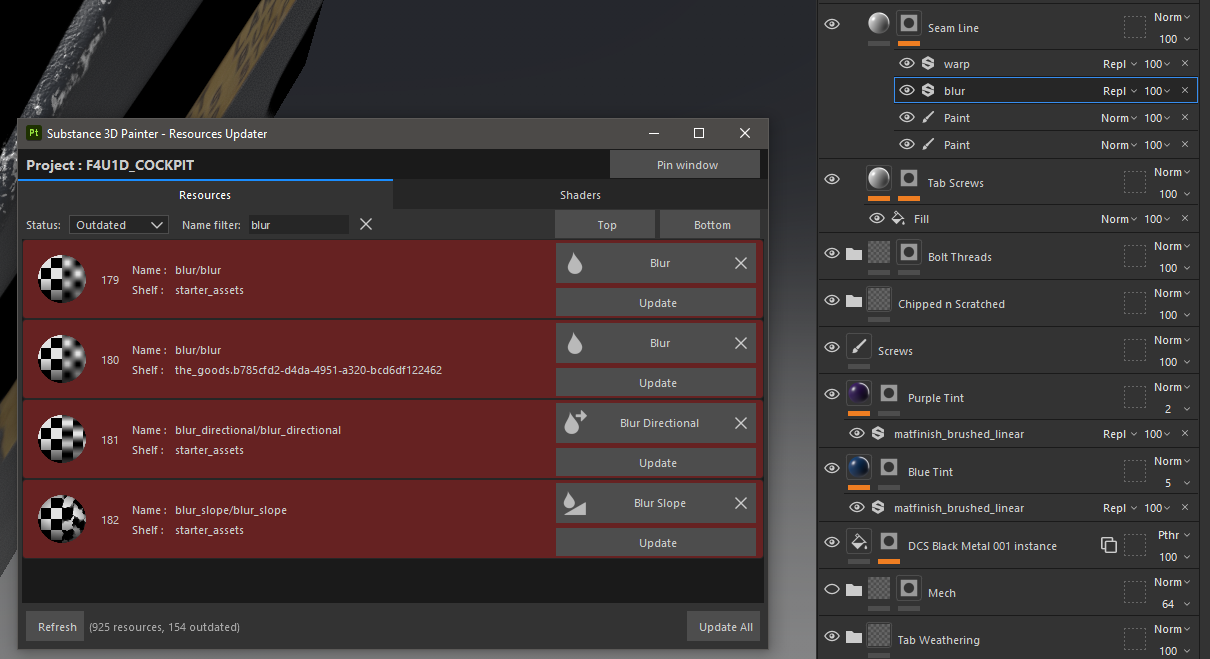
Task: Open the Status Outdated dropdown
Action: click(118, 224)
